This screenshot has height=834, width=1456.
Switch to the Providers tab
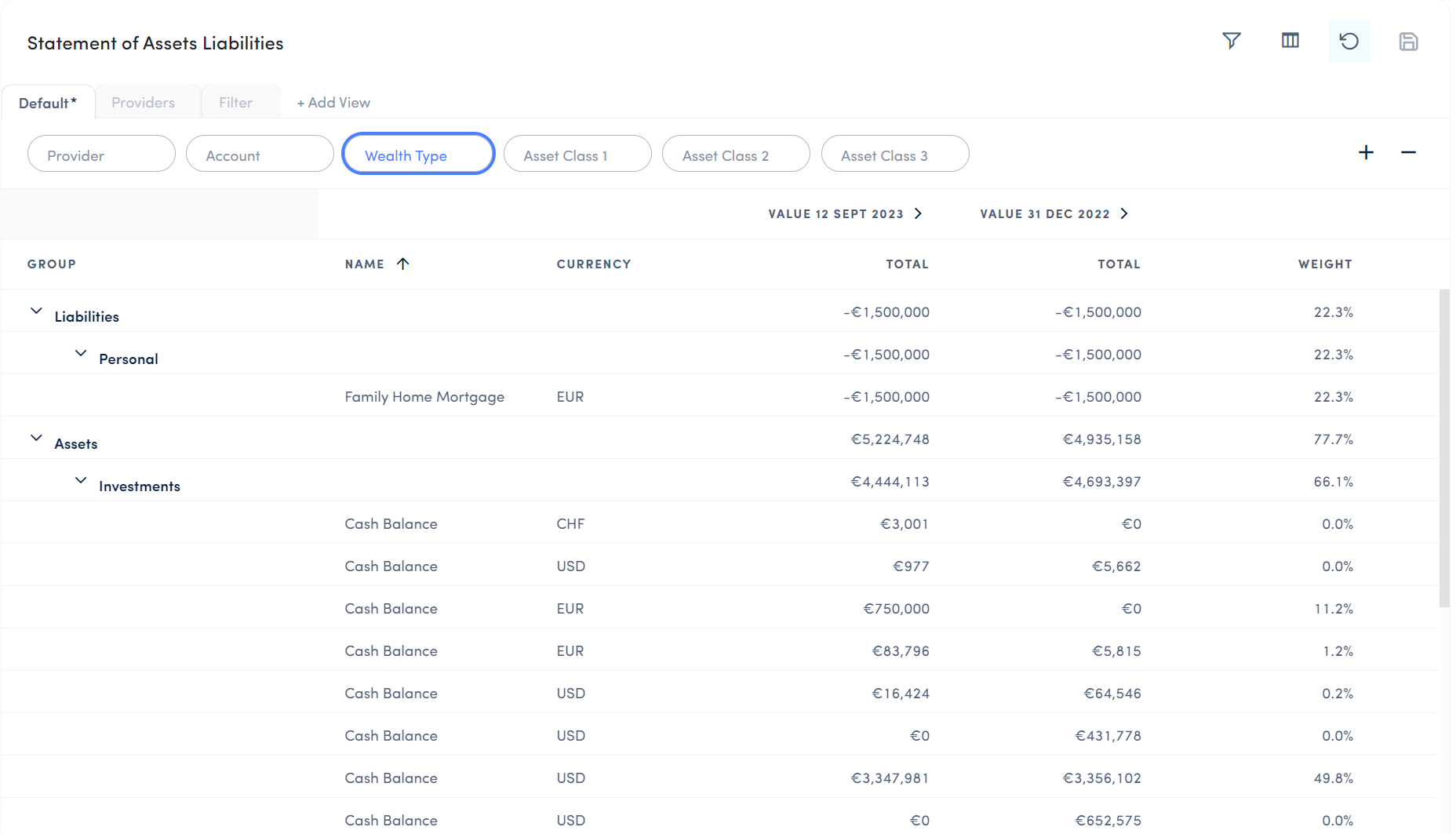(143, 103)
